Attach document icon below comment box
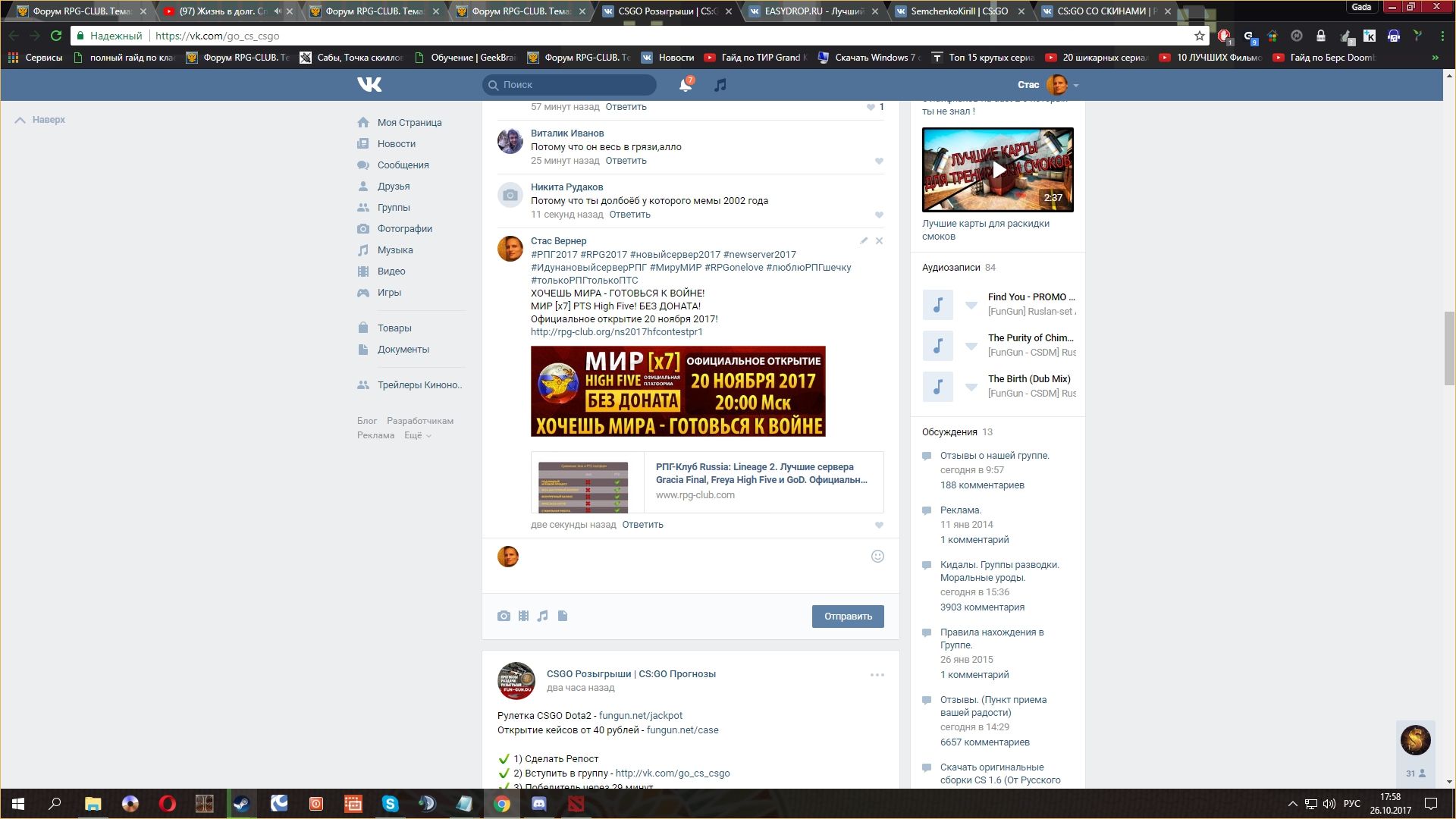Viewport: 1456px width, 819px height. click(x=563, y=616)
